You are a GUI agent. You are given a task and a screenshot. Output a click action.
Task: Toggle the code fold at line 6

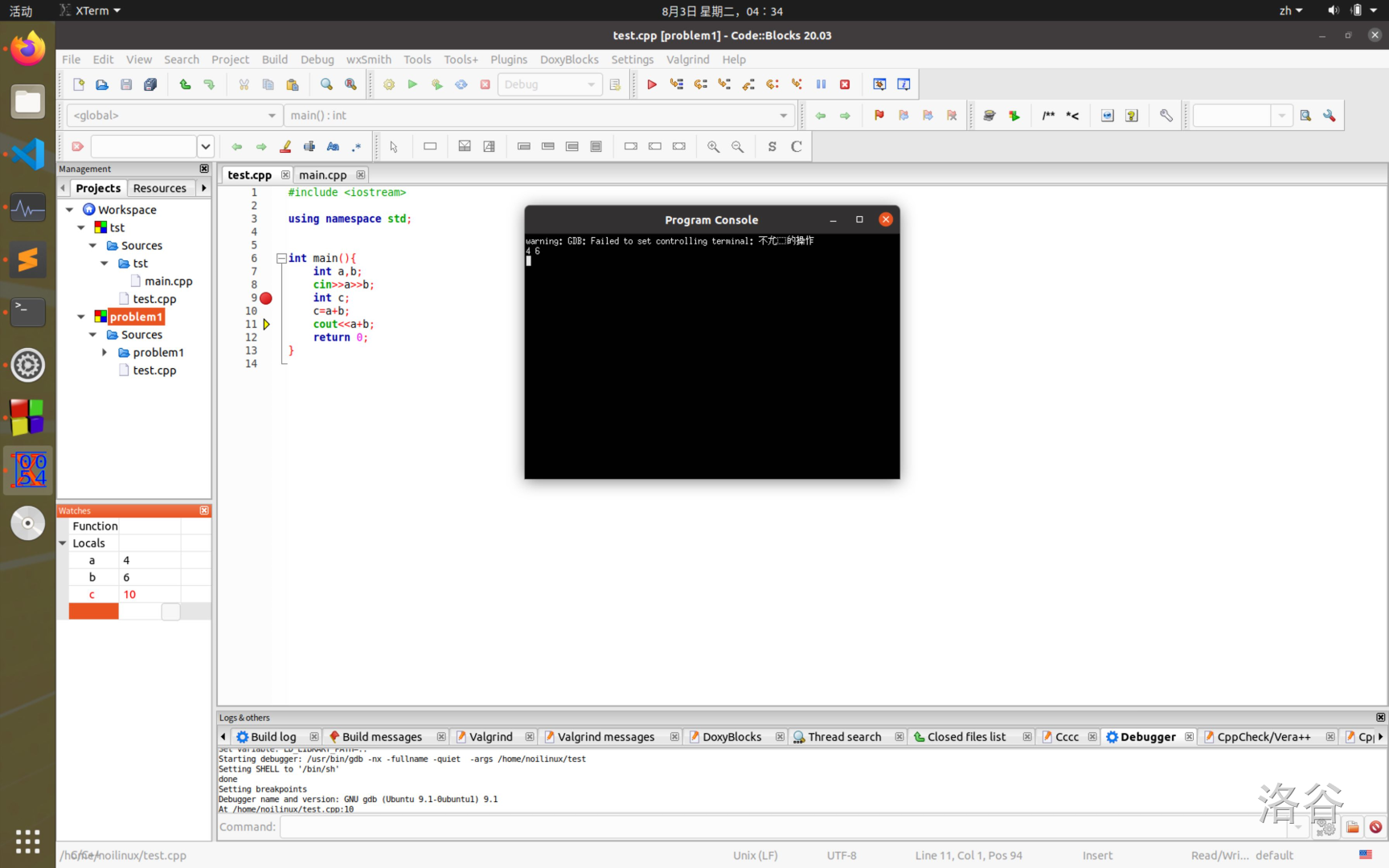[x=281, y=258]
